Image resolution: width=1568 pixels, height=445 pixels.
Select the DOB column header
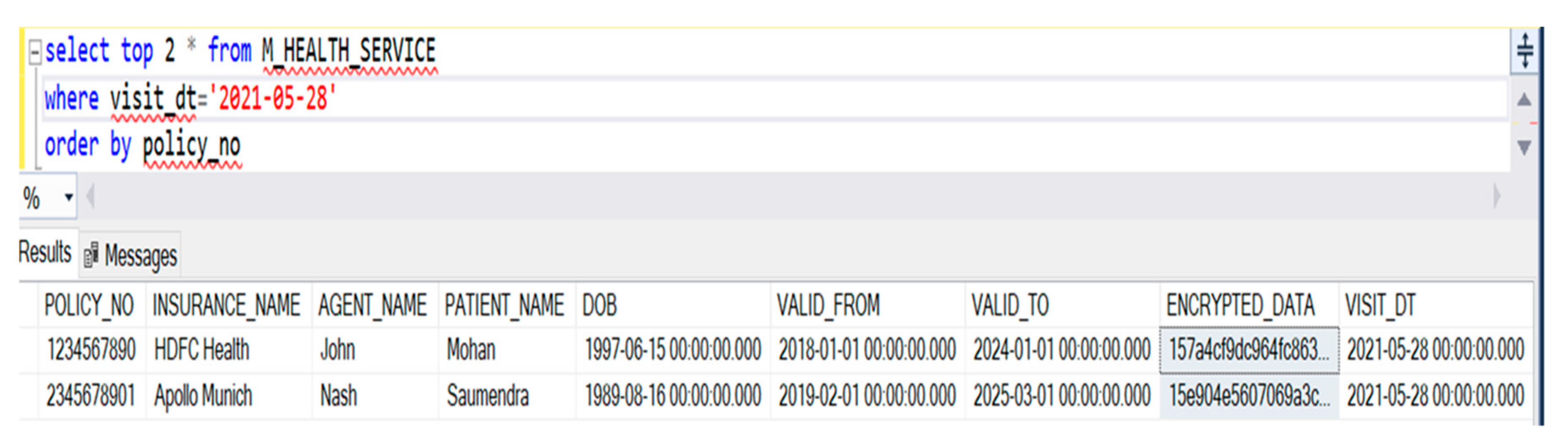click(673, 304)
